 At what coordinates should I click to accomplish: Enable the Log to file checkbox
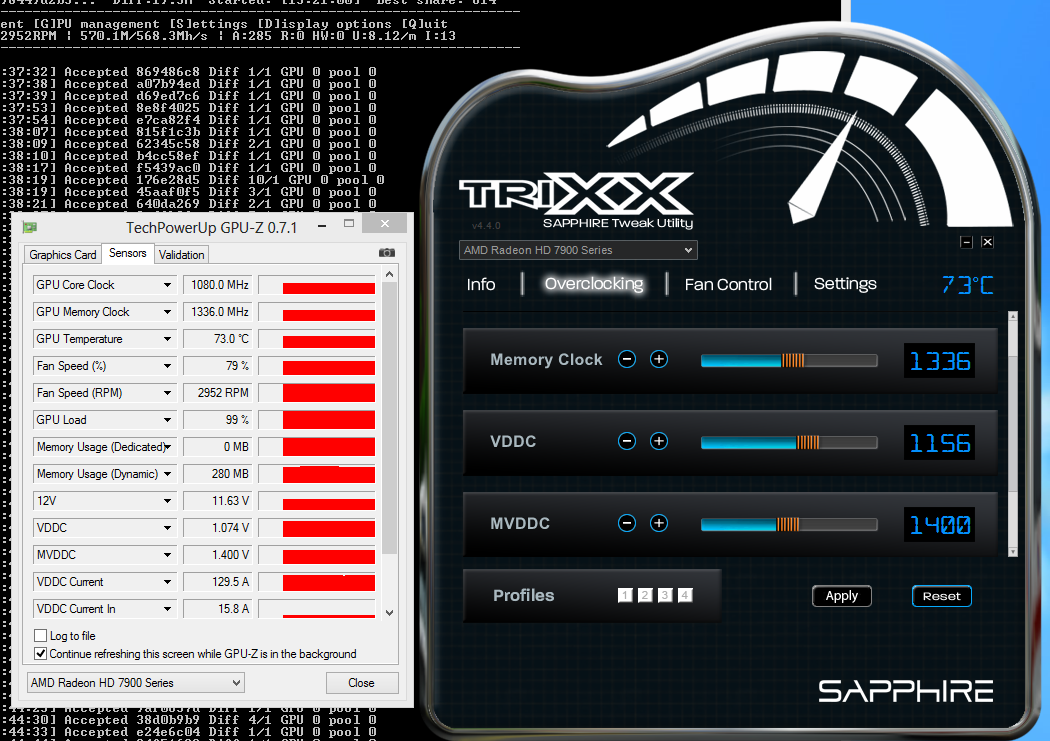(x=40, y=636)
